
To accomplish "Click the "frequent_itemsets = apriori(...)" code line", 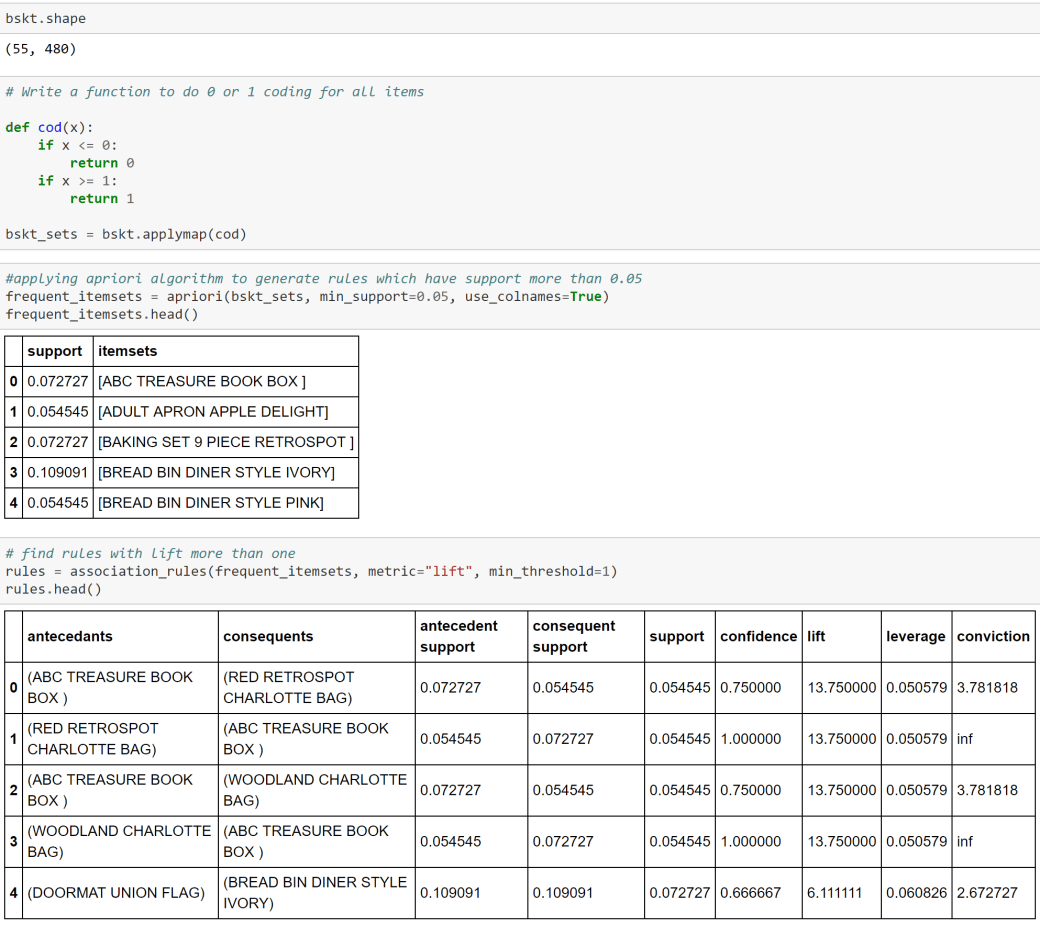I will 307,297.
